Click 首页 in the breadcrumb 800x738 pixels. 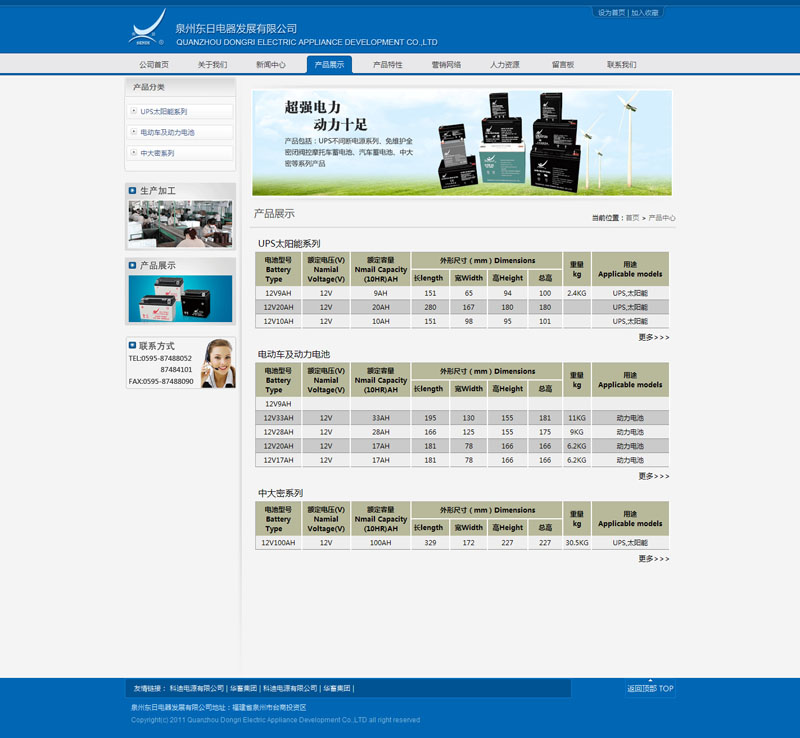click(632, 218)
